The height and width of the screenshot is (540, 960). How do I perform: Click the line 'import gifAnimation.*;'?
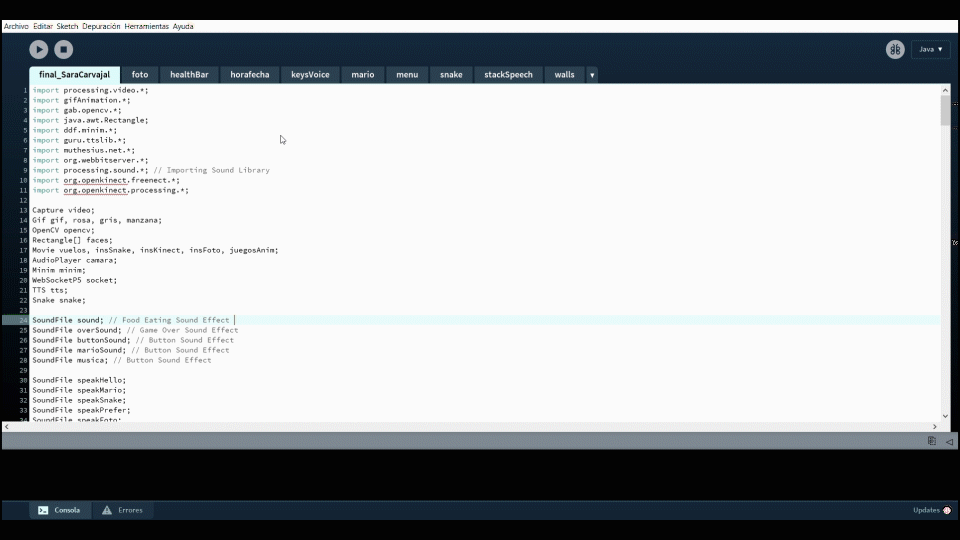pyautogui.click(x=81, y=100)
